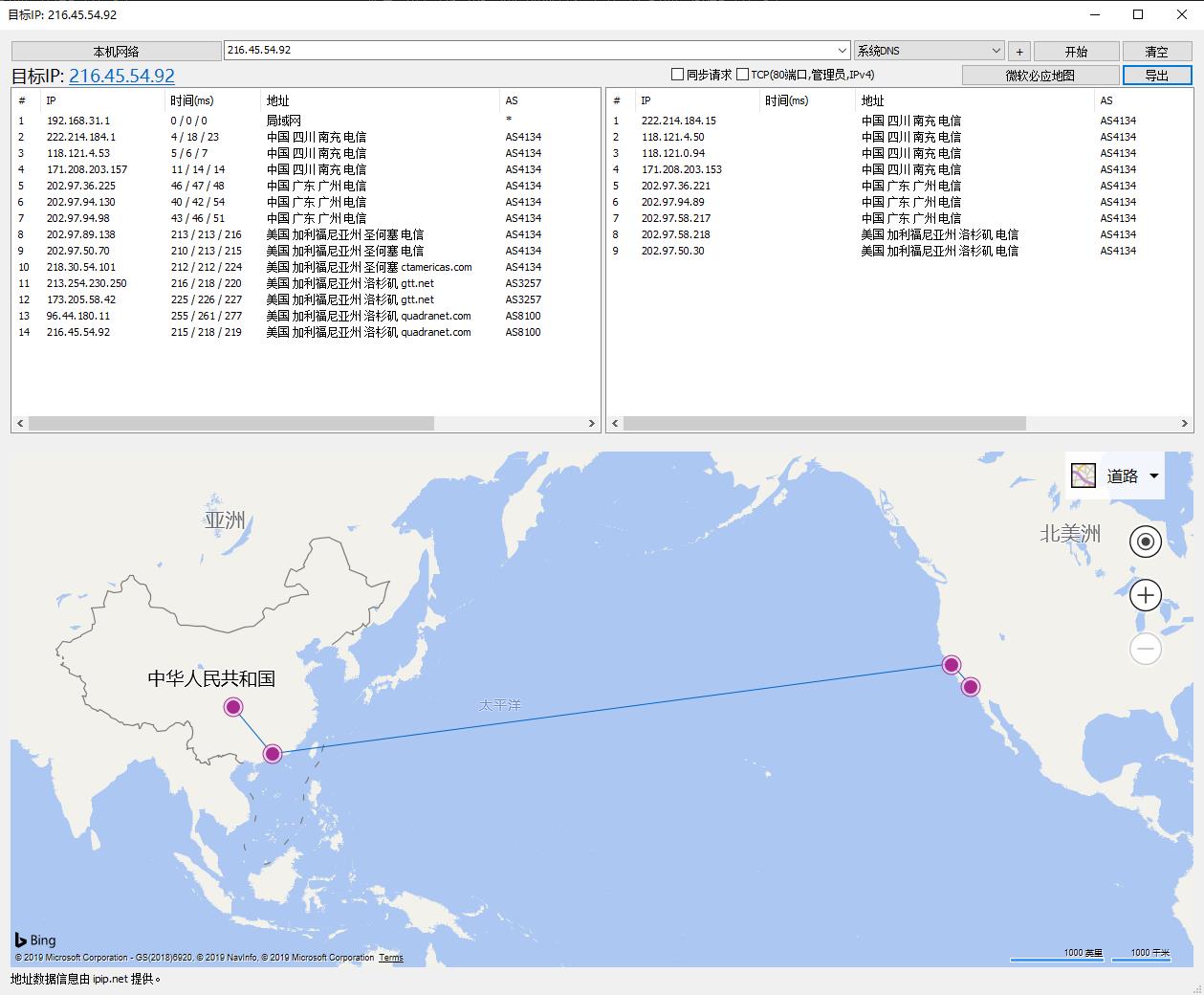
Task: Click the + button beside the DNS selector
Action: (1019, 50)
